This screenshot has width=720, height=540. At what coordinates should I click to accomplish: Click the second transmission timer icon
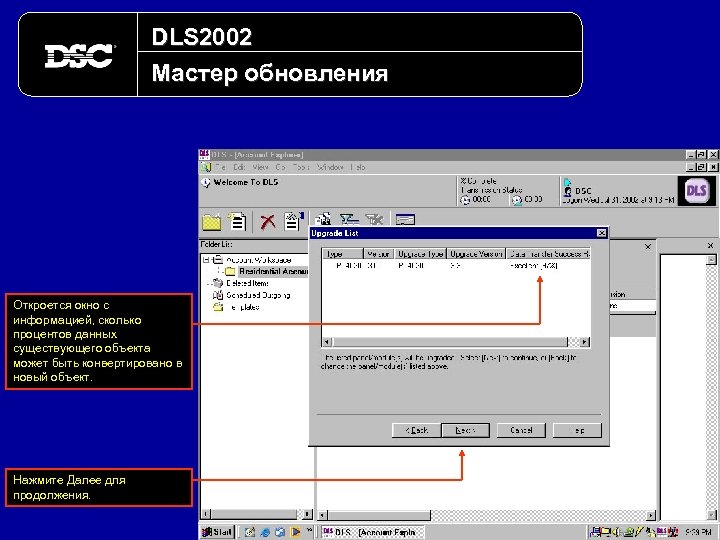(517, 200)
